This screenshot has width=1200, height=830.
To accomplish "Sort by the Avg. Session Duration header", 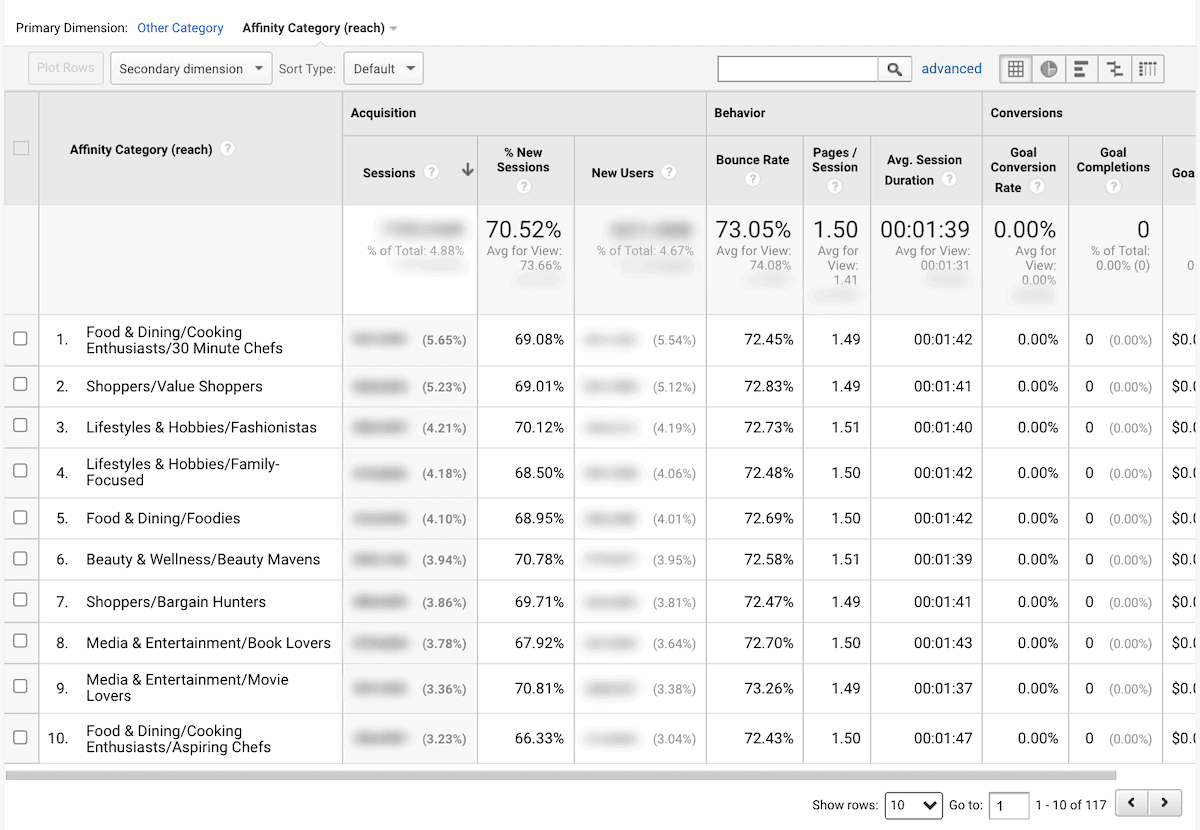I will click(924, 170).
